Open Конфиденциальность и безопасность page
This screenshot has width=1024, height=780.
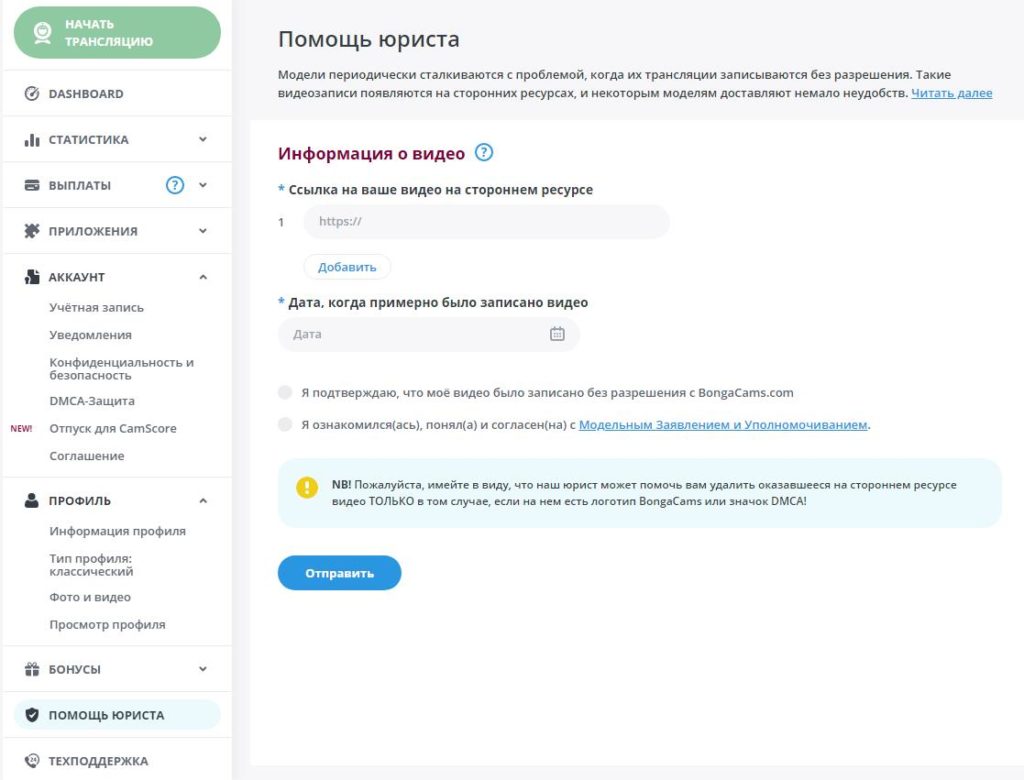click(121, 368)
